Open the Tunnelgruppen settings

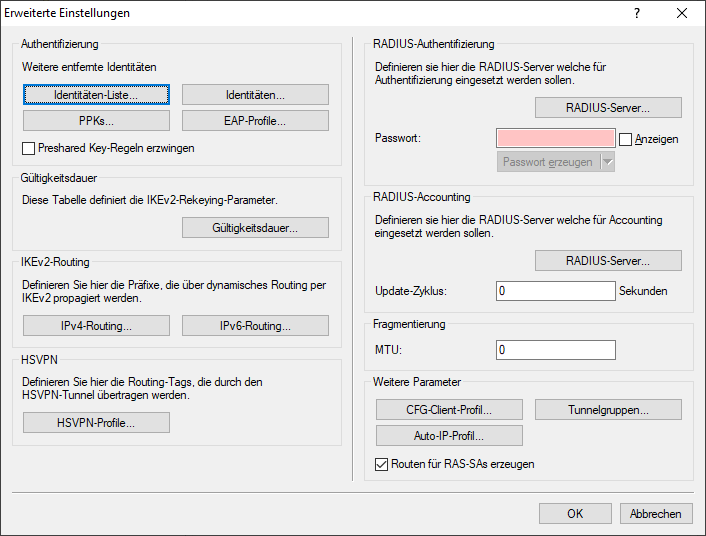pyautogui.click(x=608, y=410)
